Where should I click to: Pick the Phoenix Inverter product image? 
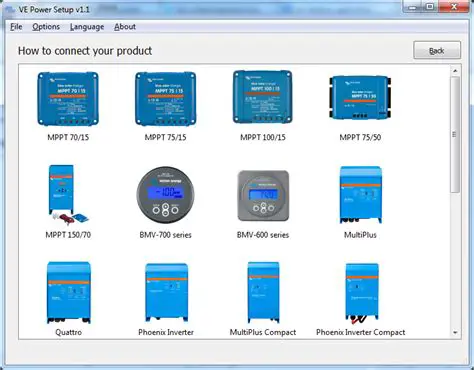click(166, 292)
